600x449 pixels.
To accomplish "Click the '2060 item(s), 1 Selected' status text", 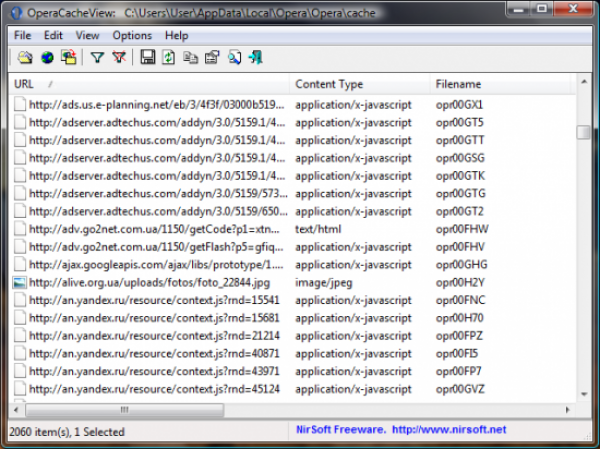I will pyautogui.click(x=67, y=432).
